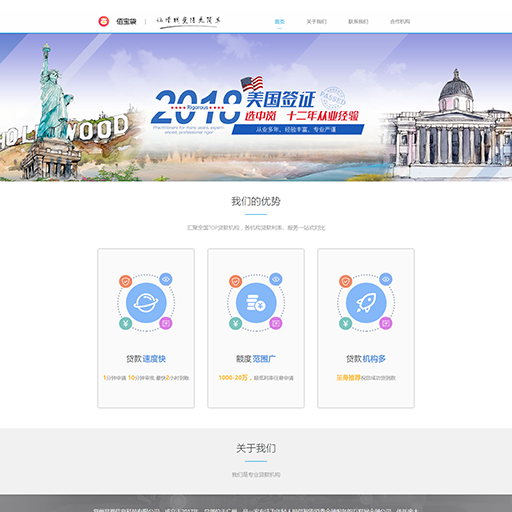Open the 合作机构 nav item
Image resolution: width=512 pixels, height=512 pixels.
[x=400, y=22]
